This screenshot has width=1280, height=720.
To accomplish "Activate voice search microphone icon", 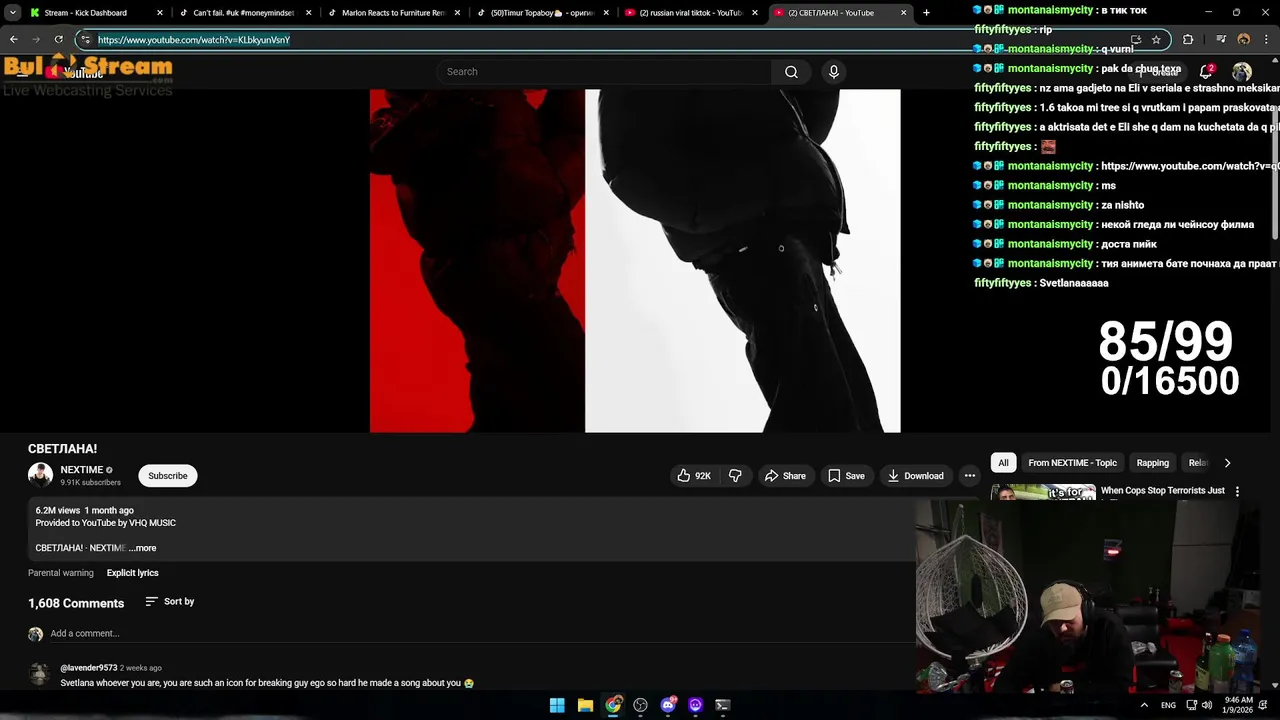I will pos(834,72).
